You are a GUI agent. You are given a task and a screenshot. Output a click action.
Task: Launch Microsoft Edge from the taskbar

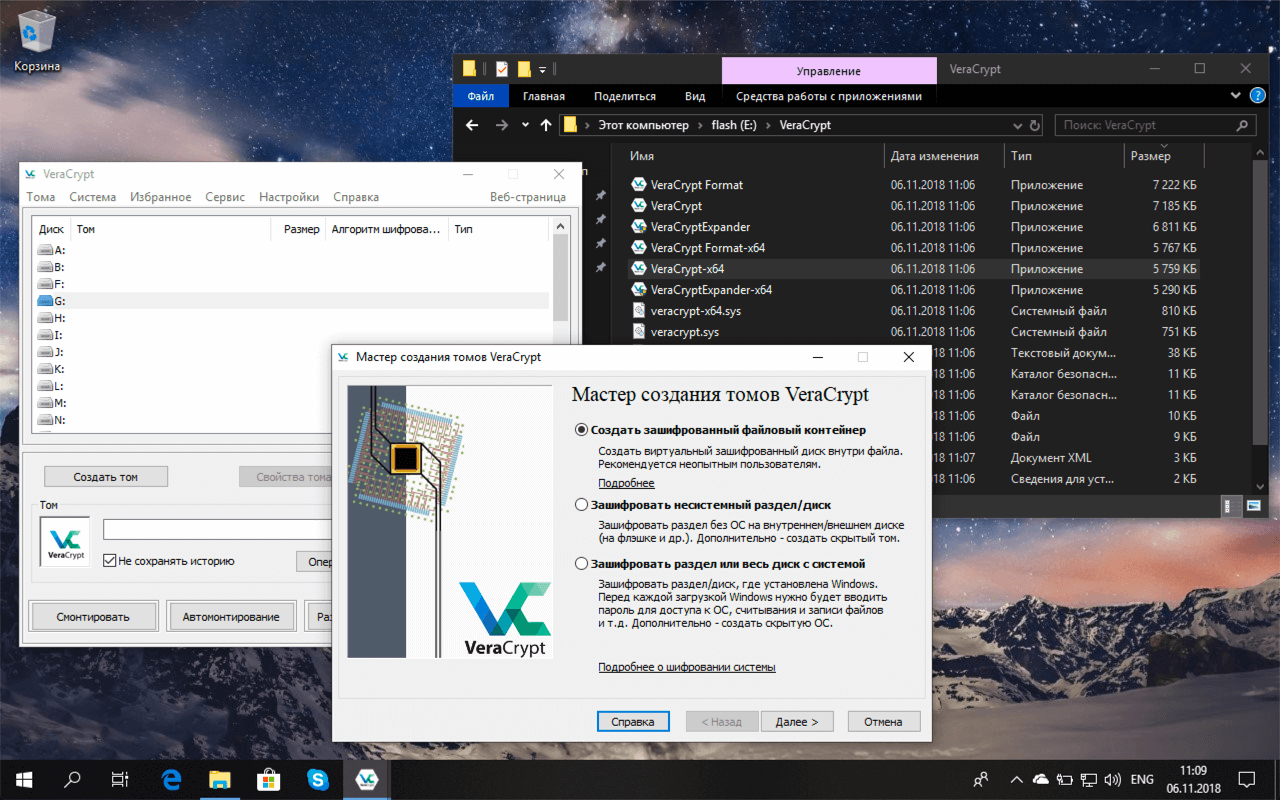[x=171, y=779]
